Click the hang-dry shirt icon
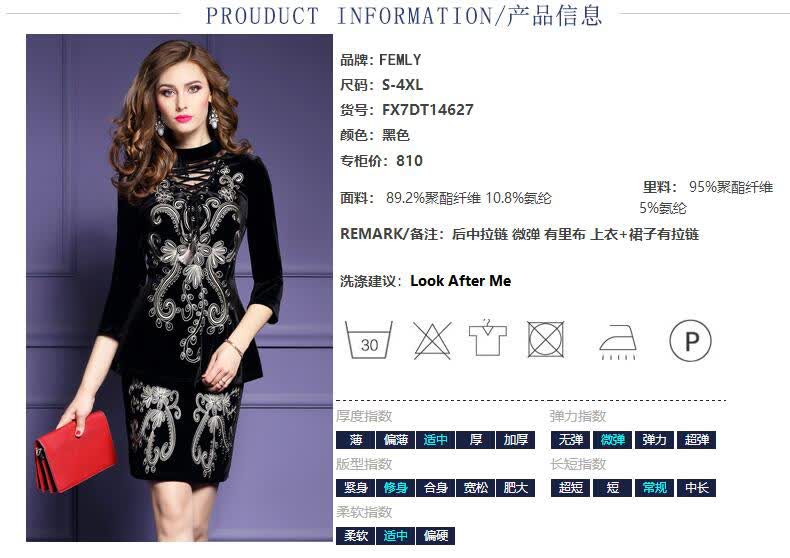790x558 pixels. click(x=487, y=337)
